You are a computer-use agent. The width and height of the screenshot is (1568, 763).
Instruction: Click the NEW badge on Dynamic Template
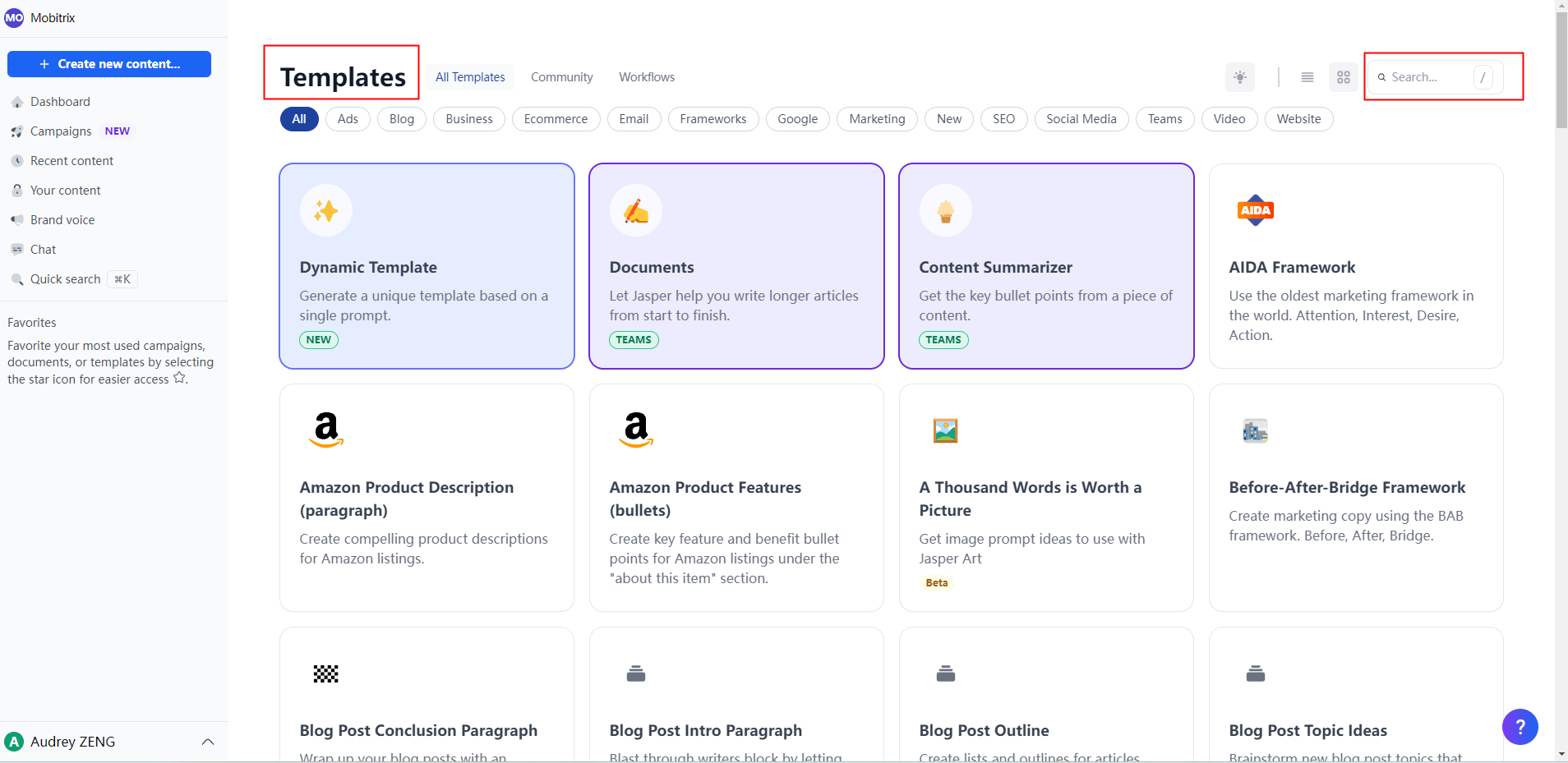point(319,340)
